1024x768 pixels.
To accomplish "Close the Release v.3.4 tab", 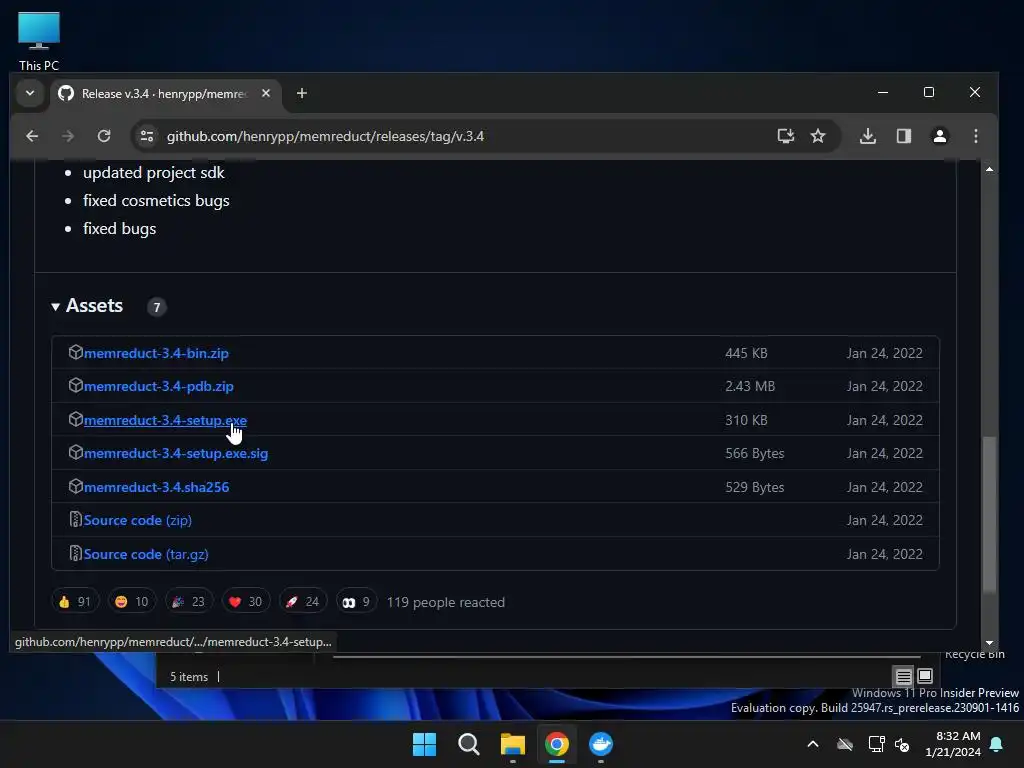I will tap(266, 93).
